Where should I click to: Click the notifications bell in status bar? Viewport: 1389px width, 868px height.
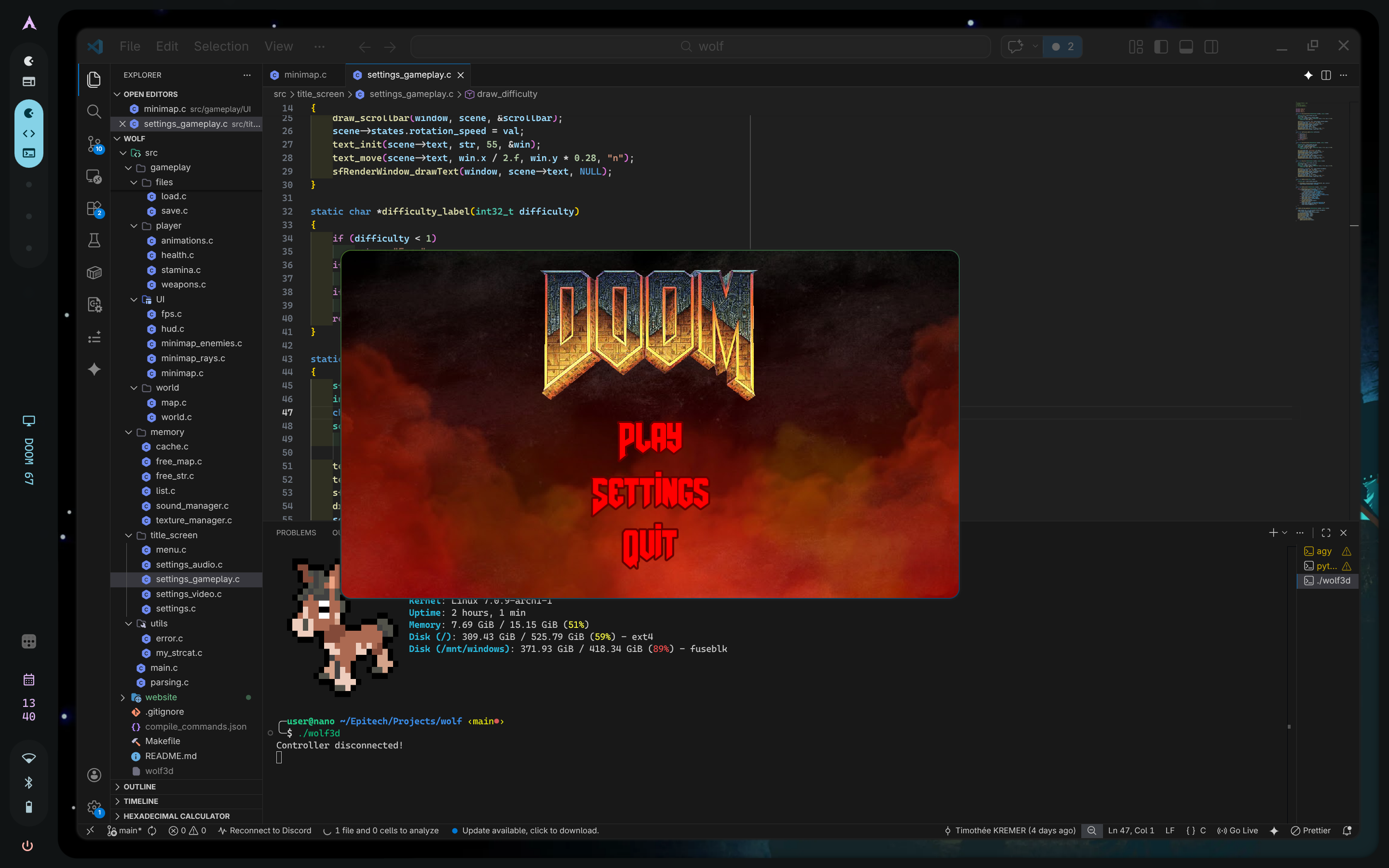pyautogui.click(x=1347, y=831)
